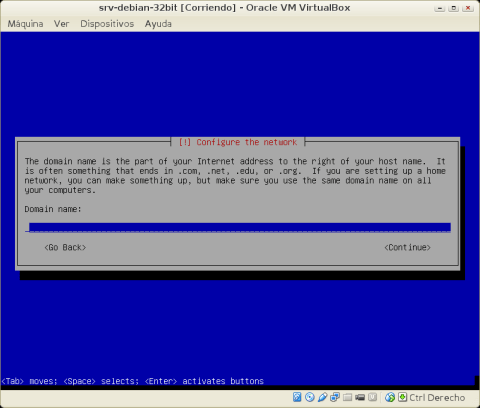The width and height of the screenshot is (480, 408).
Task: Open the Ver menu
Action: [62, 24]
